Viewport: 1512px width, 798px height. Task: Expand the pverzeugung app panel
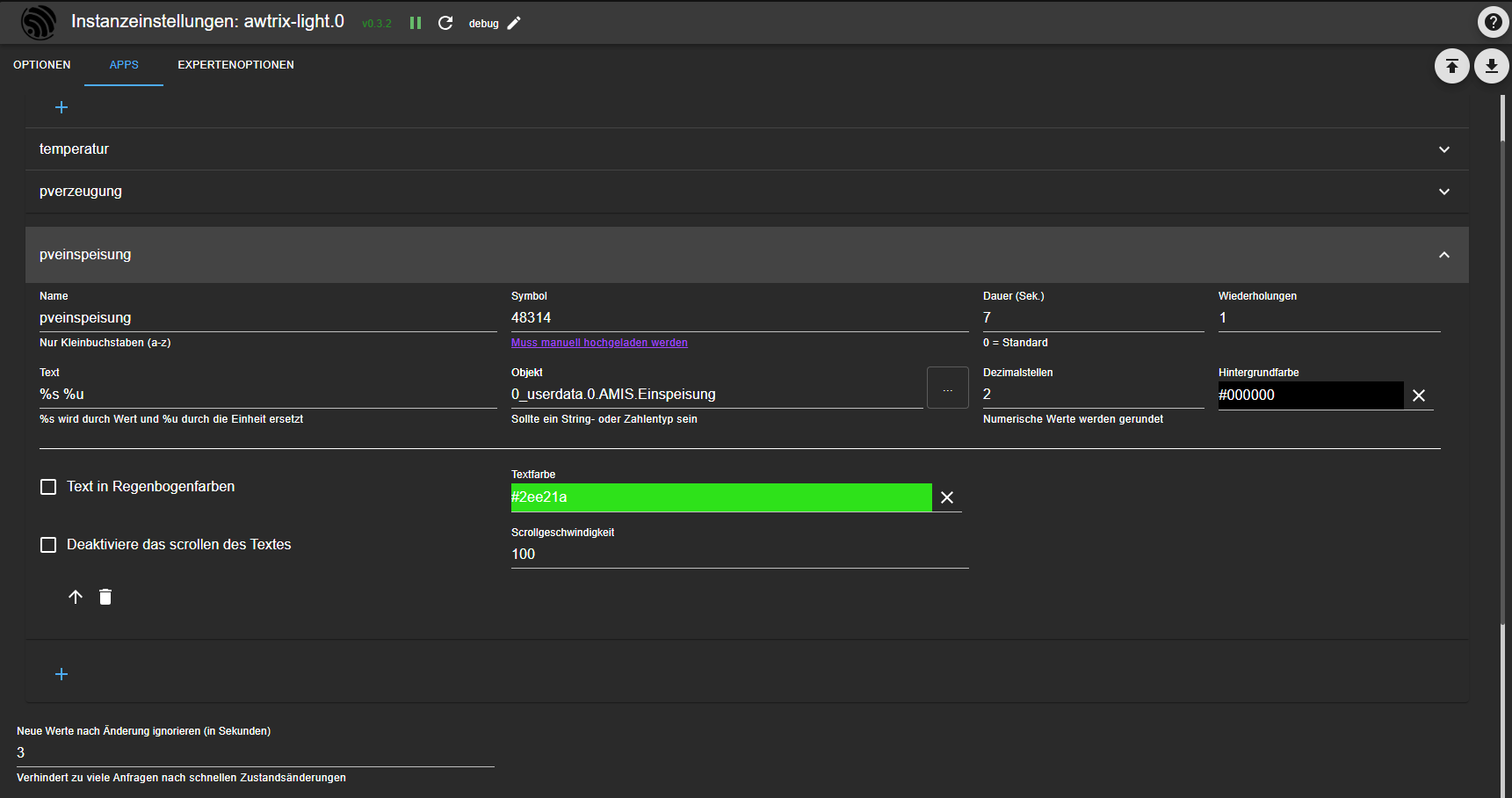click(747, 192)
